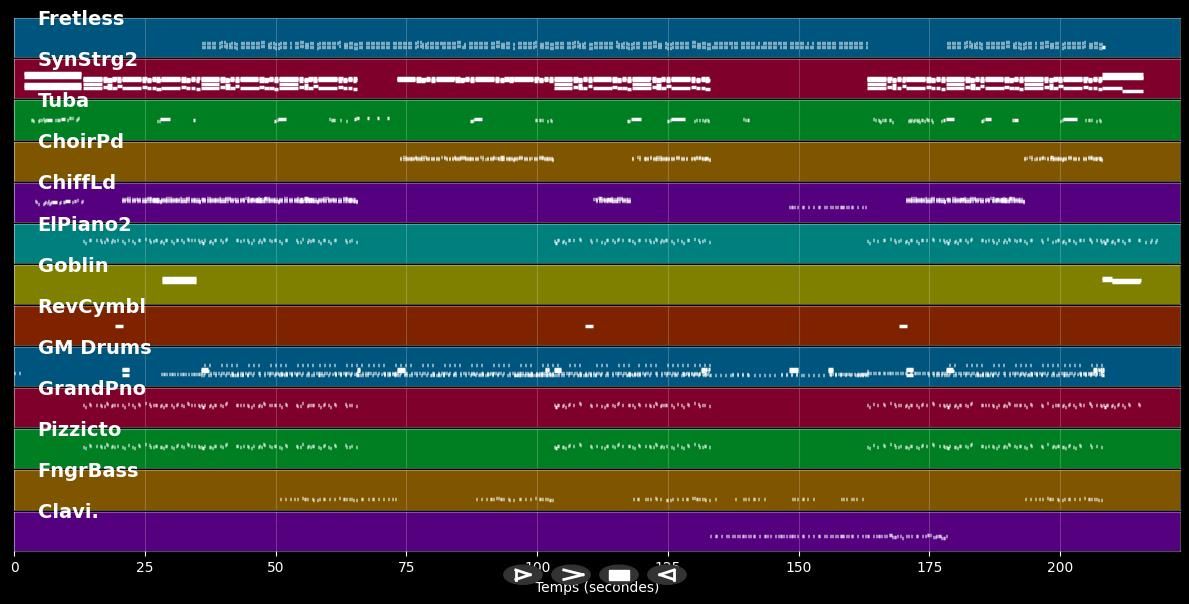Click the hollow right-pointing triangle playback button
The image size is (1189, 604).
click(522, 575)
